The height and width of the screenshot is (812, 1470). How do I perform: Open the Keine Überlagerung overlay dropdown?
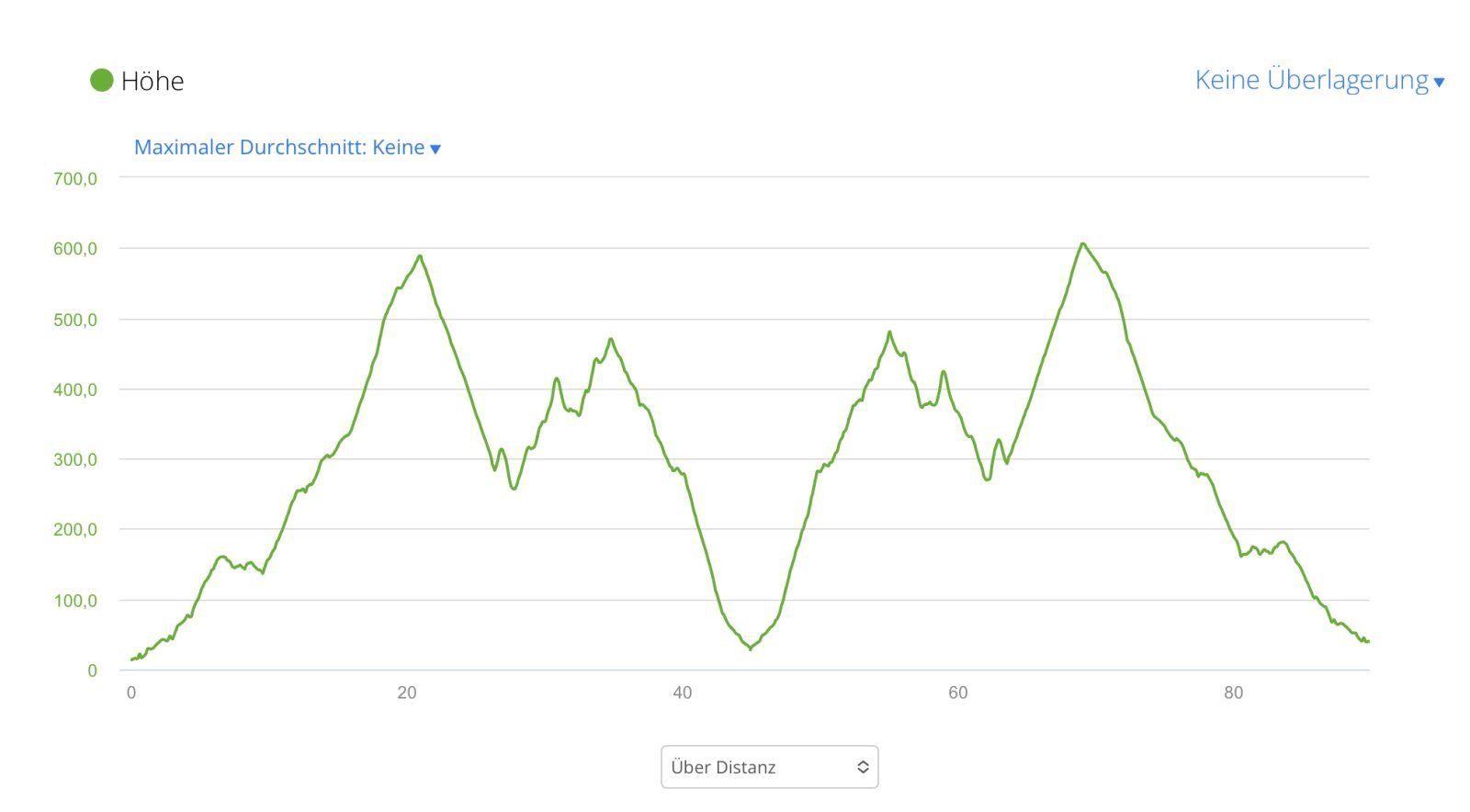pos(1311,80)
